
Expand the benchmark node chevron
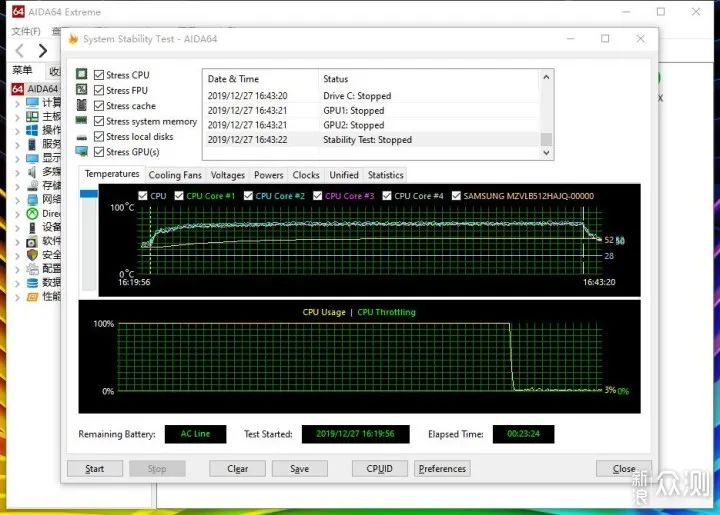pos(17,297)
